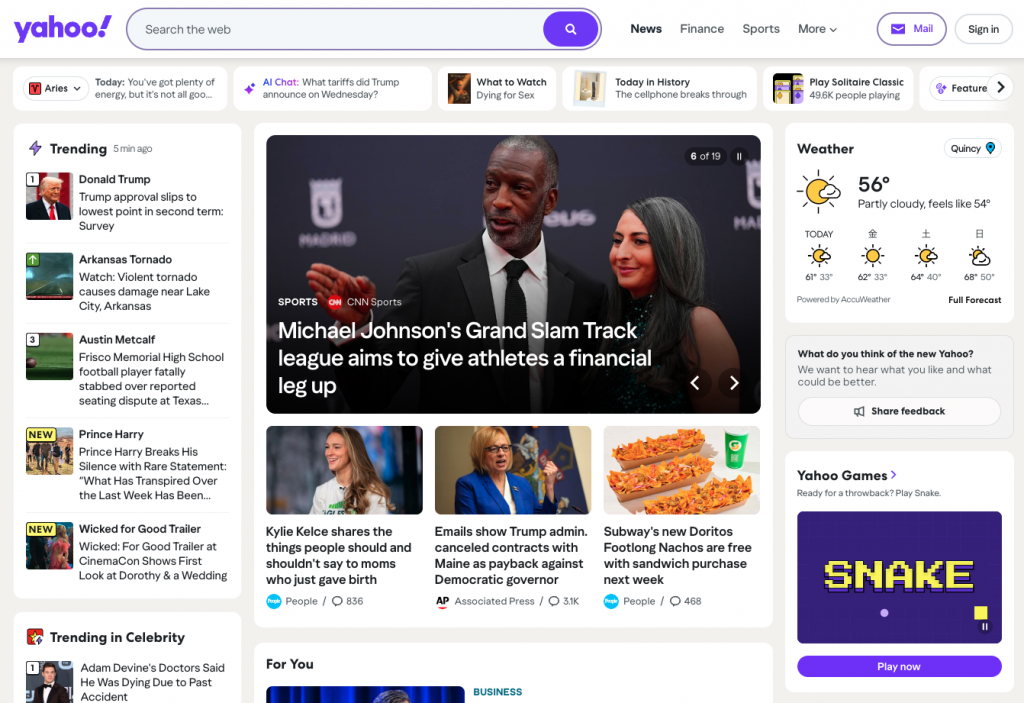
Task: Open the Sports tab
Action: (x=761, y=29)
